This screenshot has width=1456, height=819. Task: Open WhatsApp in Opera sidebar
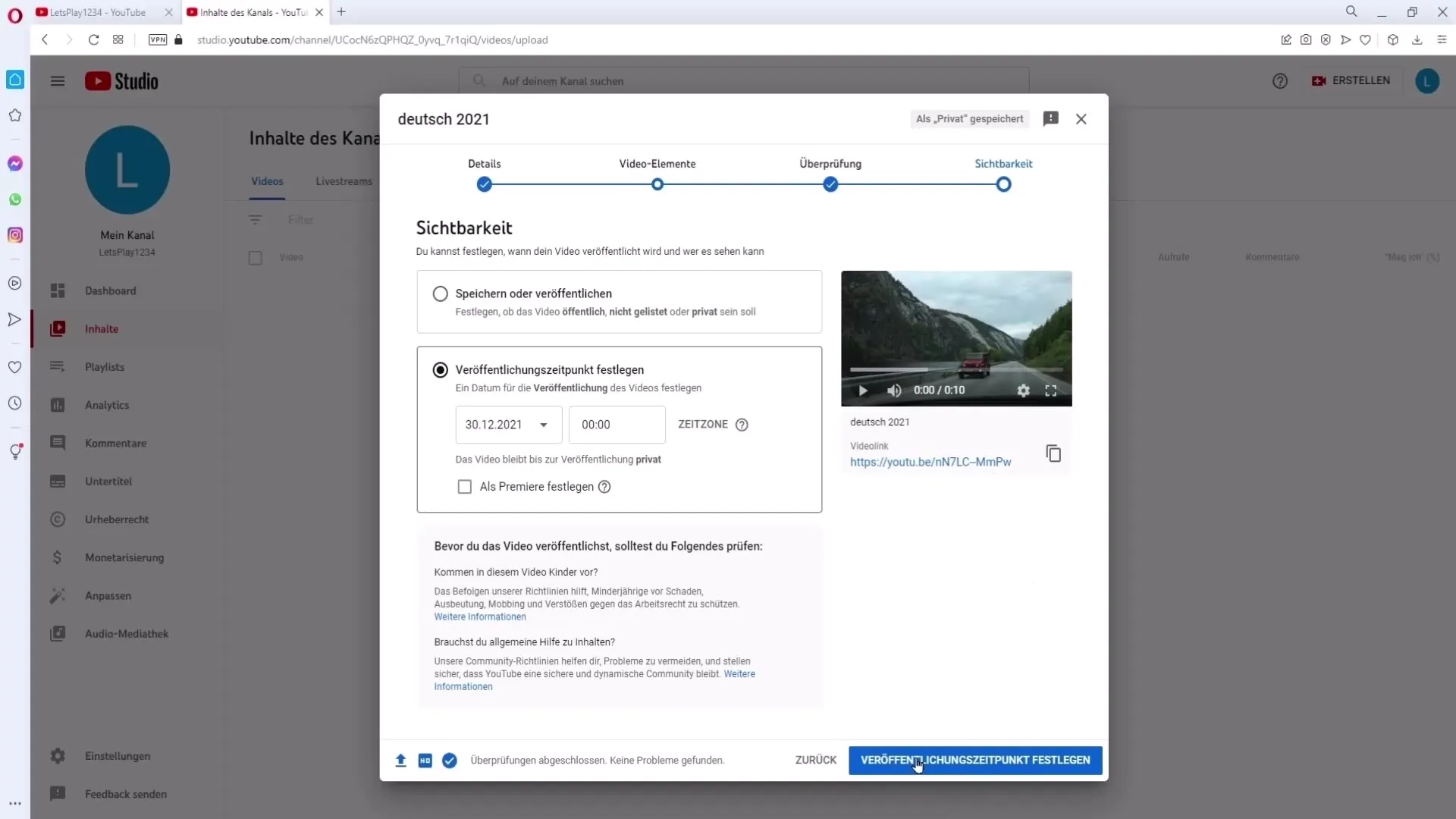tap(15, 199)
